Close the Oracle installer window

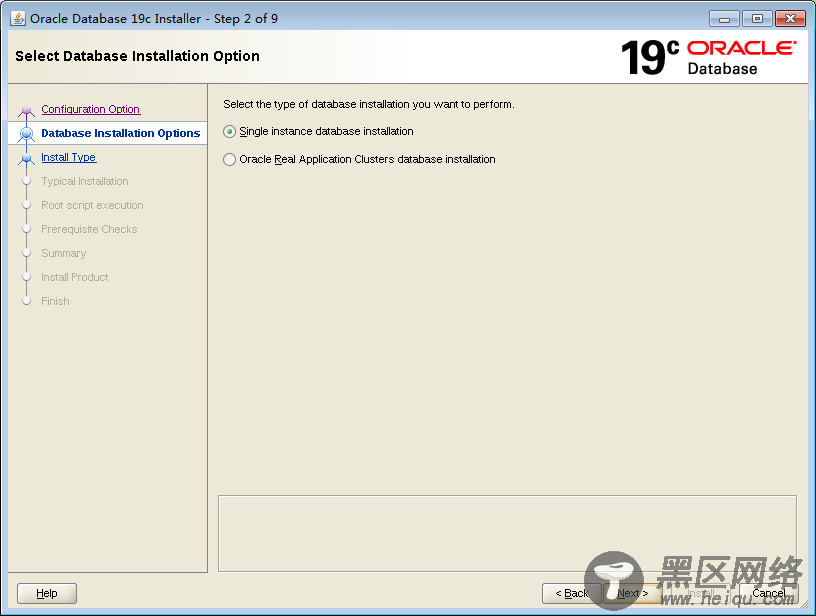point(790,19)
